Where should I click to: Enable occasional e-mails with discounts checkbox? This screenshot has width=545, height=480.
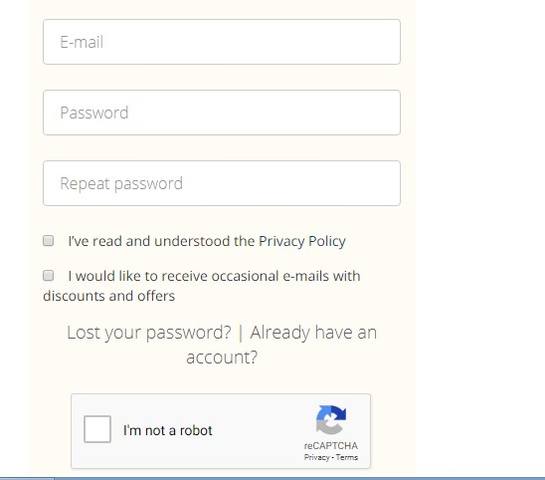pyautogui.click(x=48, y=276)
